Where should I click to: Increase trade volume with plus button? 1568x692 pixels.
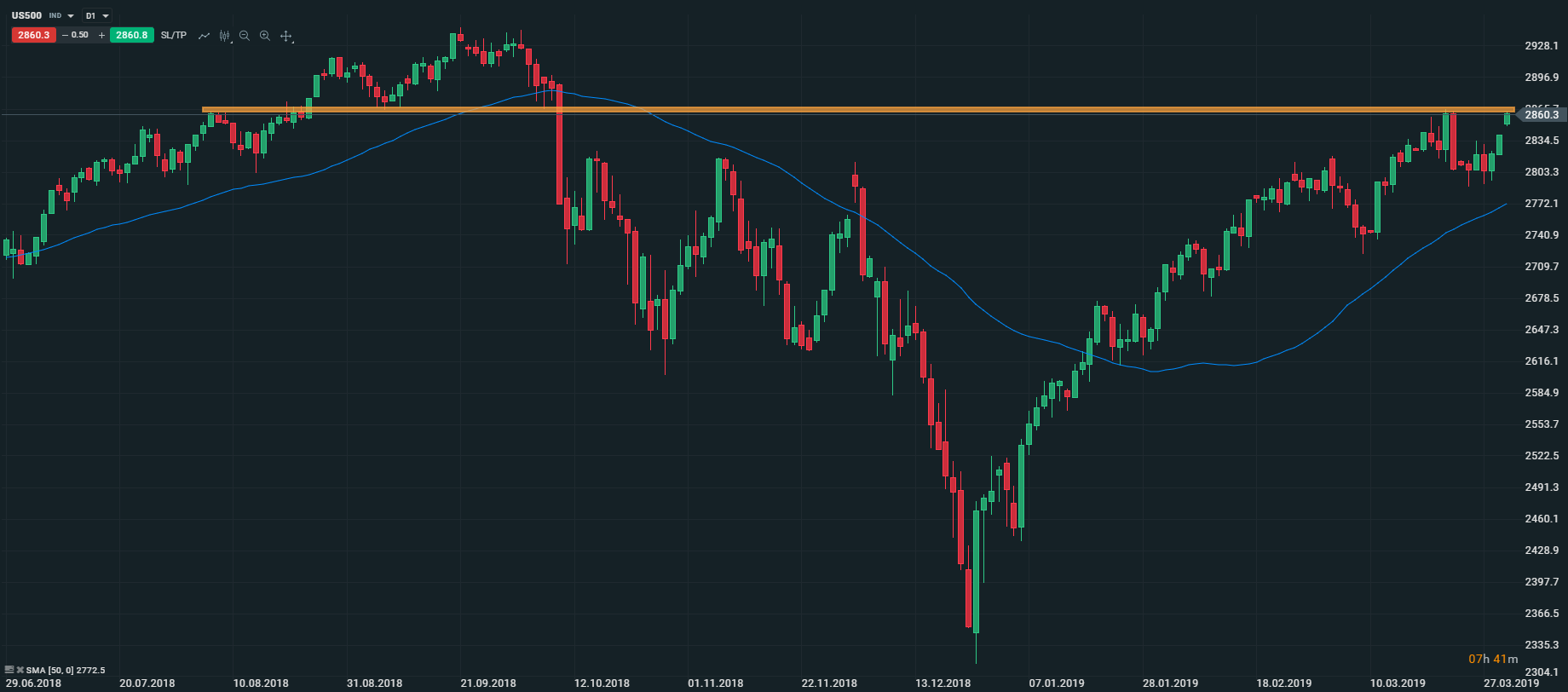[102, 35]
